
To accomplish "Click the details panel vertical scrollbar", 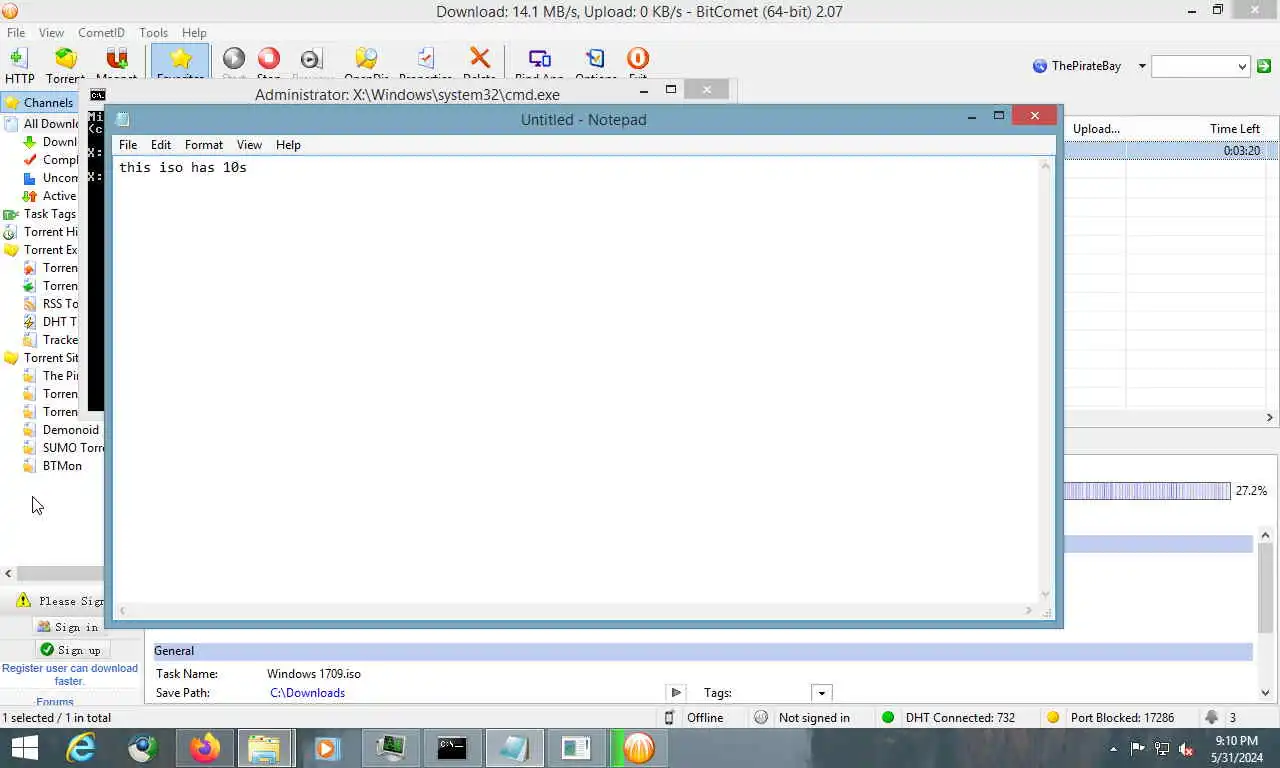I will click(x=1265, y=590).
